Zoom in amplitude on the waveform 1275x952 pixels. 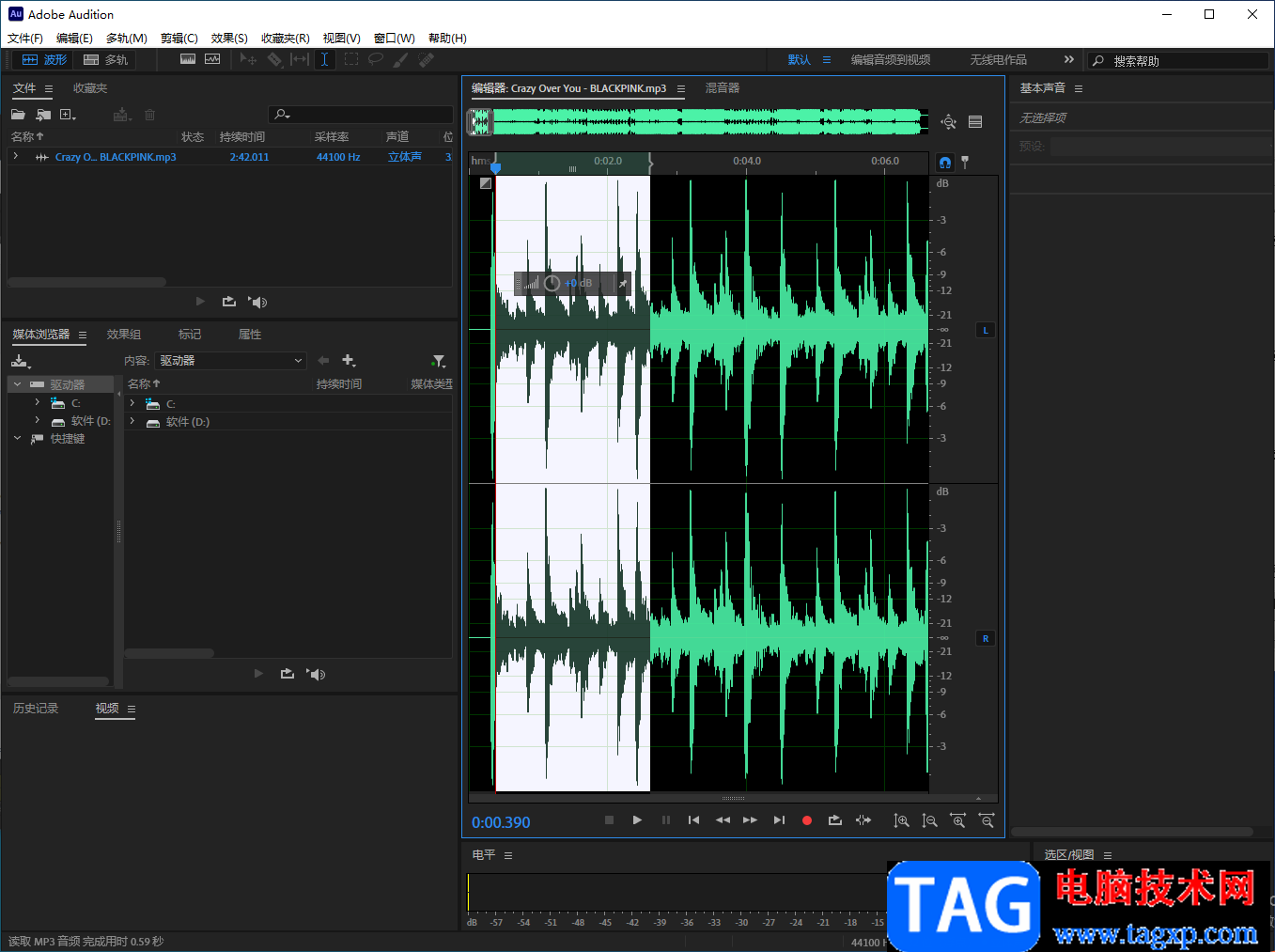(x=901, y=820)
